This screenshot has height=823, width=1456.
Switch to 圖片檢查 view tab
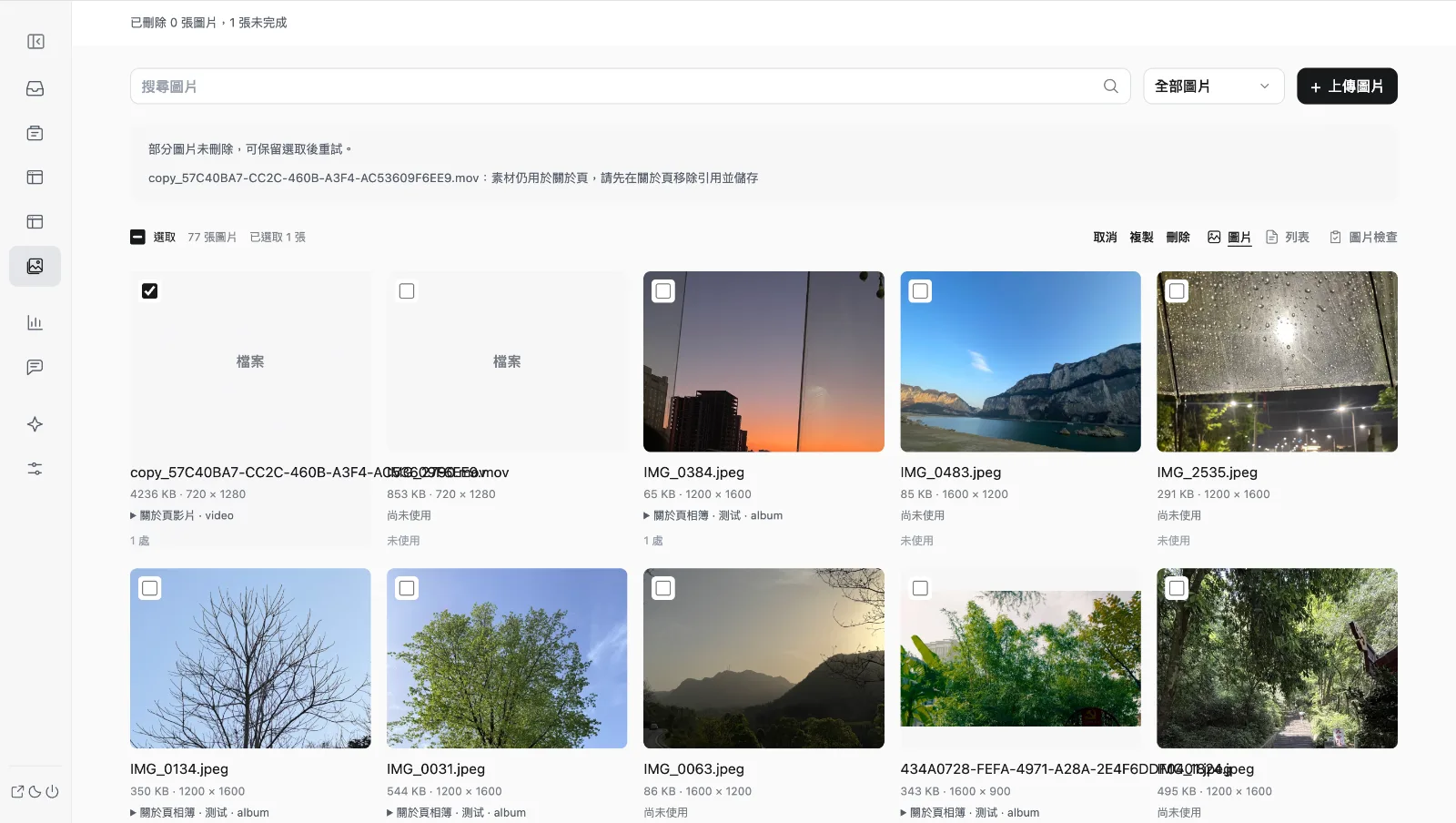click(x=1363, y=238)
